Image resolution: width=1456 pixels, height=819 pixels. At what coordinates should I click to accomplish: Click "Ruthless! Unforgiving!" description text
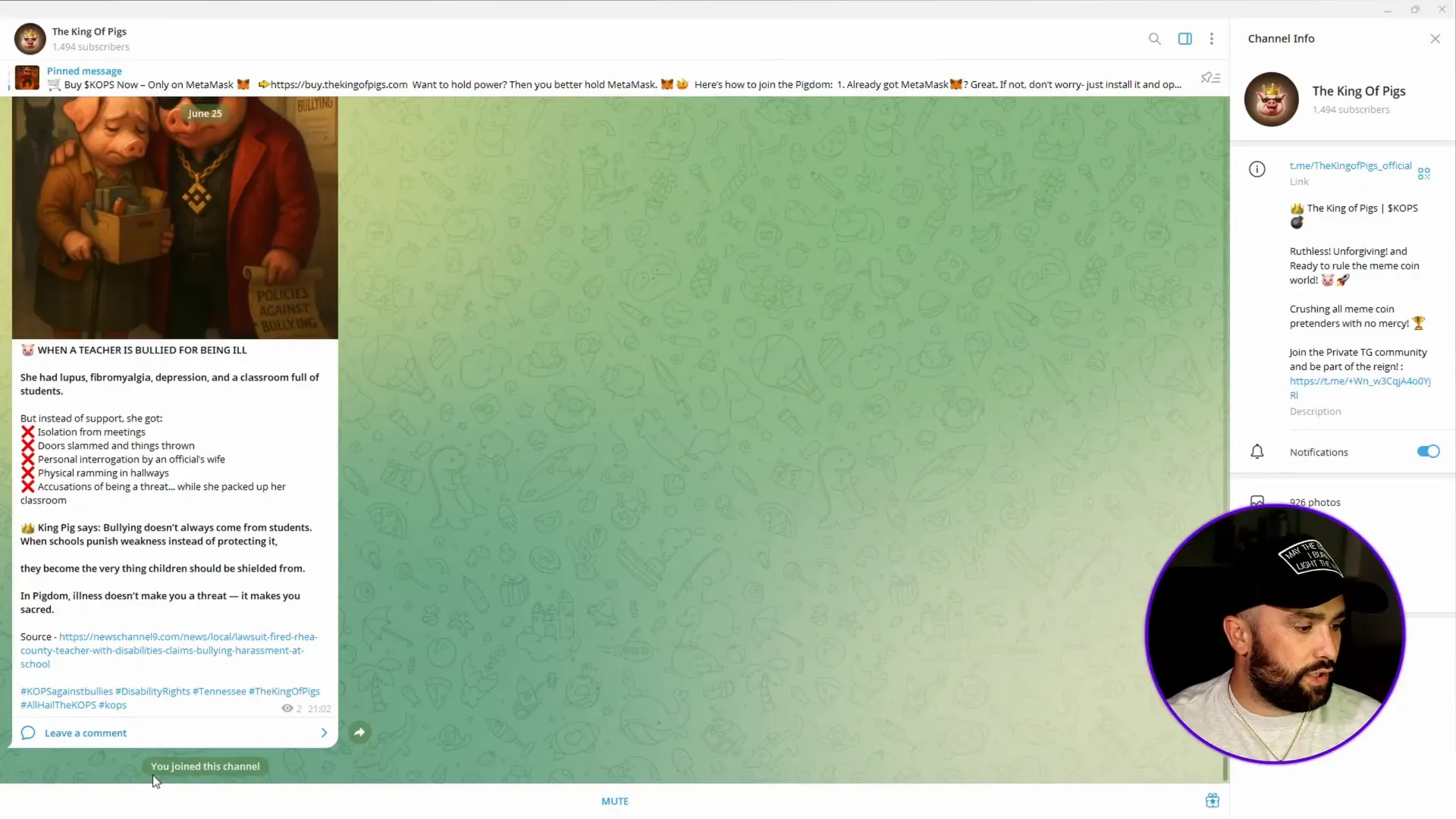click(1354, 265)
